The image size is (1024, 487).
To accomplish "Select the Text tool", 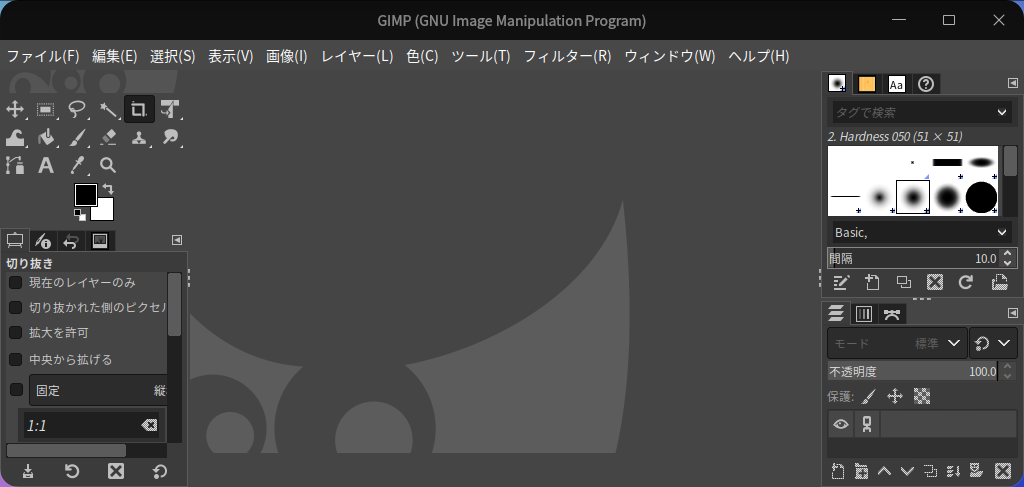I will (46, 165).
